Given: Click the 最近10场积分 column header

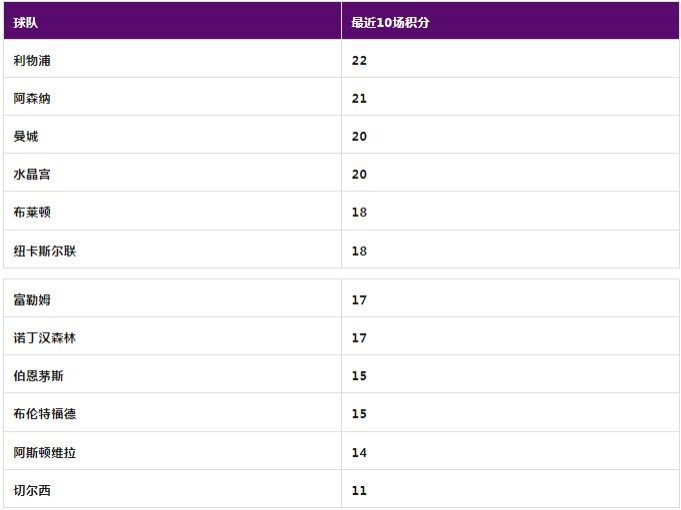Looking at the screenshot, I should (390, 22).
